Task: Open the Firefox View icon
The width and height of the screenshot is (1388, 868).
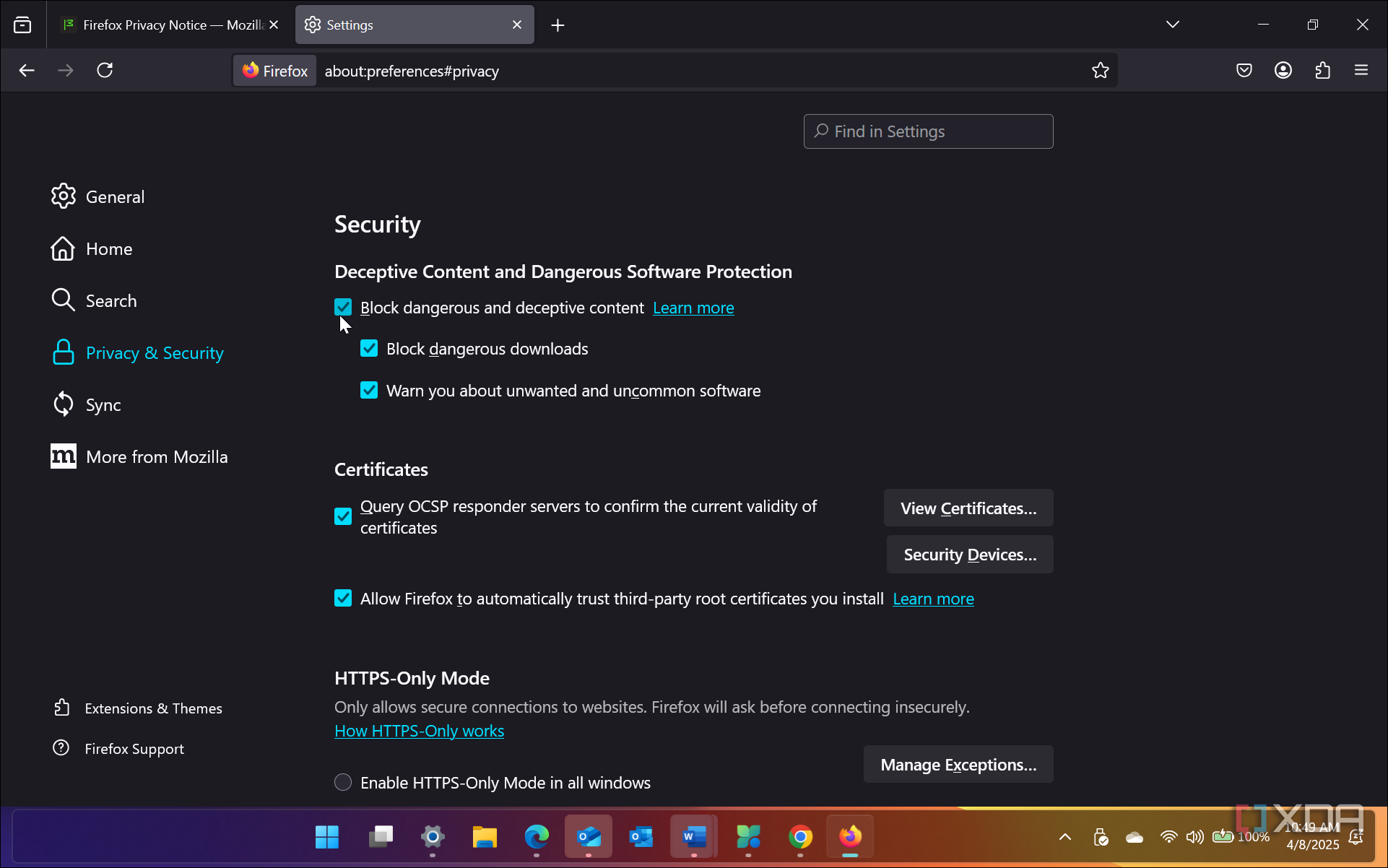Action: (22, 25)
